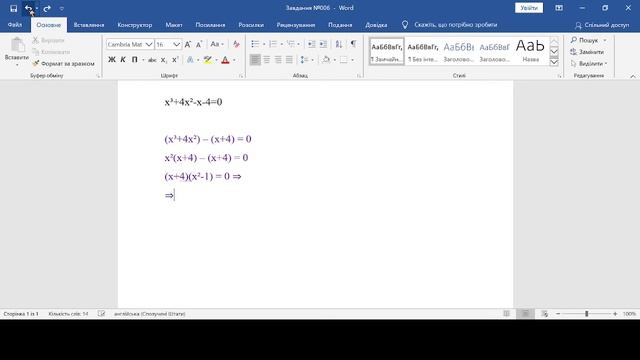Open the Файл menu
The image size is (640, 360).
click(x=15, y=25)
